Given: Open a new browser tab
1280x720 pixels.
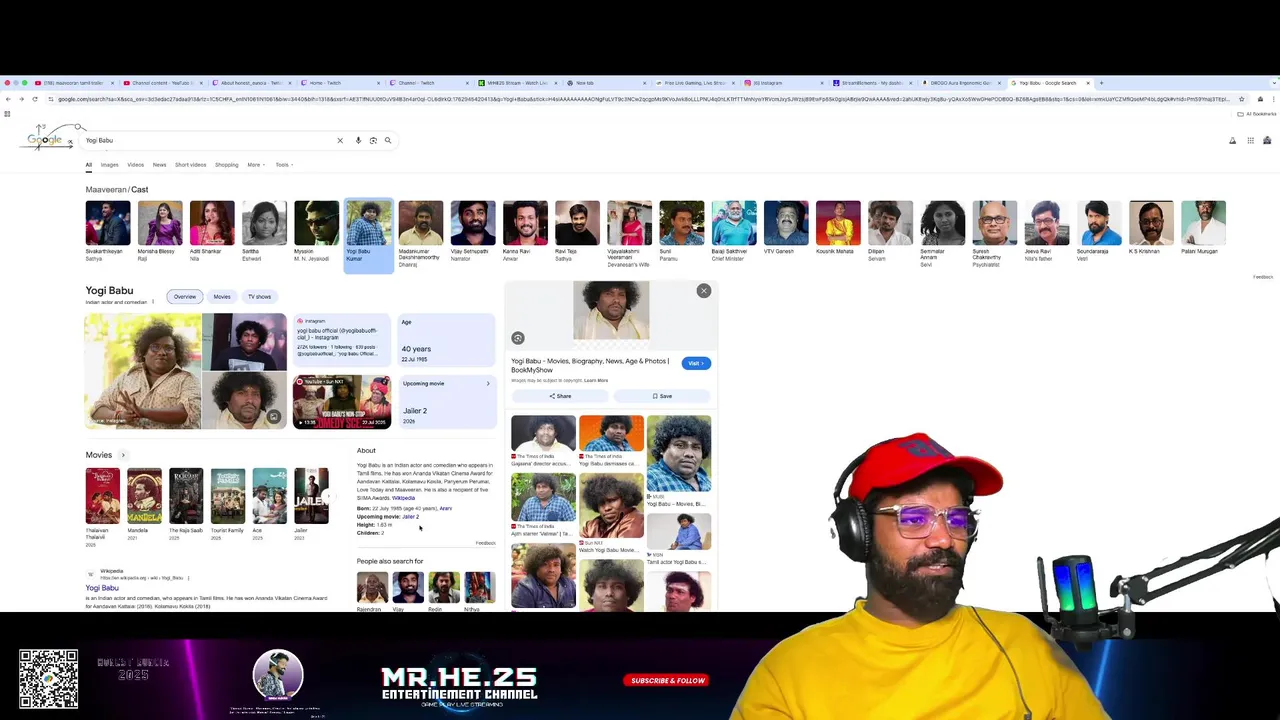Looking at the screenshot, I should pyautogui.click(x=1102, y=83).
